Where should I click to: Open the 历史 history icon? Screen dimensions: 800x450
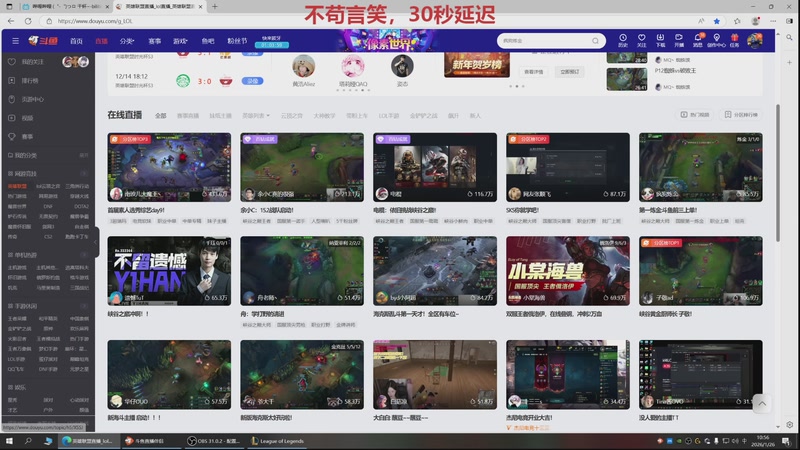point(623,41)
